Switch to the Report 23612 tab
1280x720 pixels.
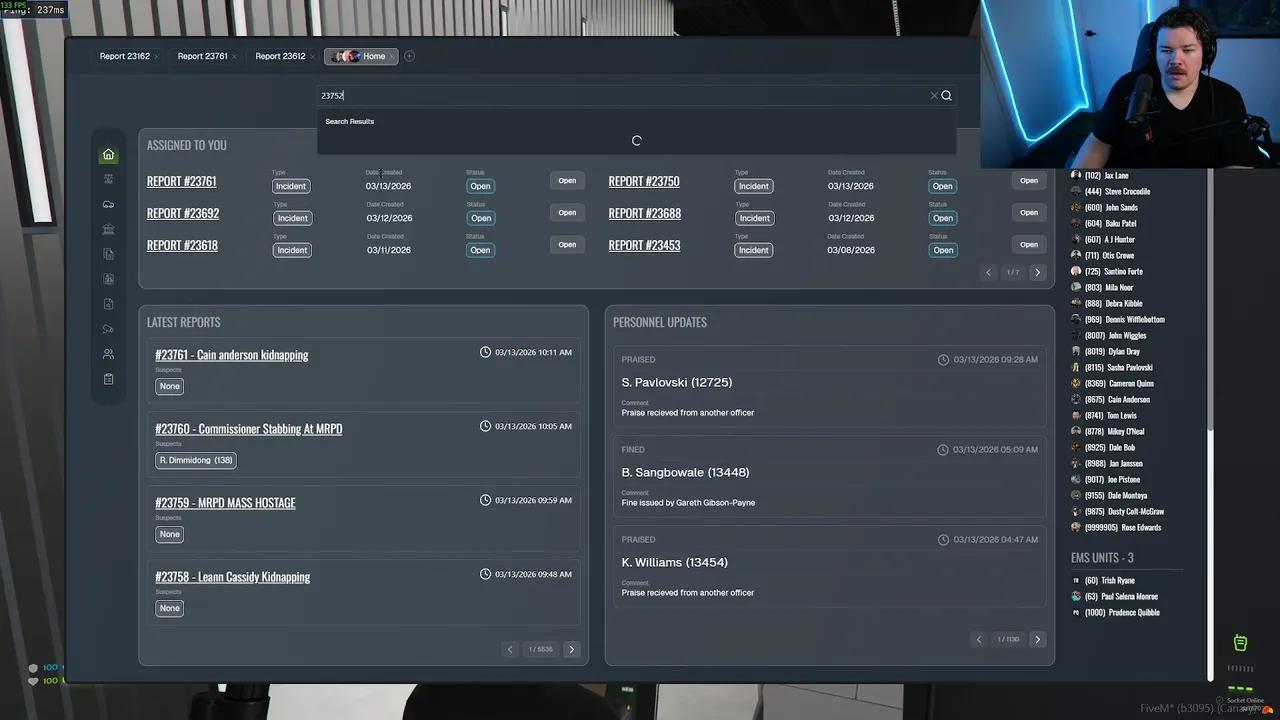(x=280, y=56)
